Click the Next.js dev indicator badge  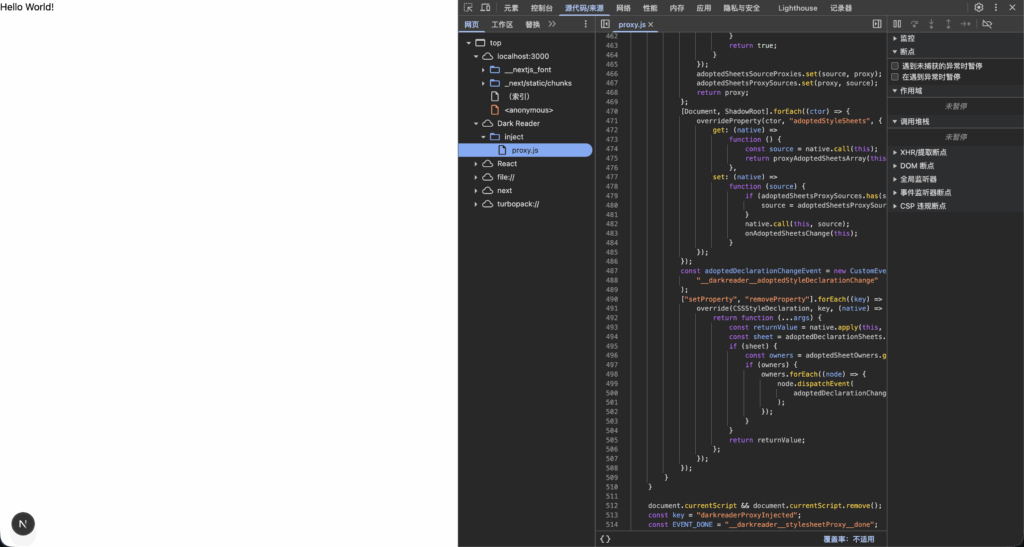[x=23, y=524]
